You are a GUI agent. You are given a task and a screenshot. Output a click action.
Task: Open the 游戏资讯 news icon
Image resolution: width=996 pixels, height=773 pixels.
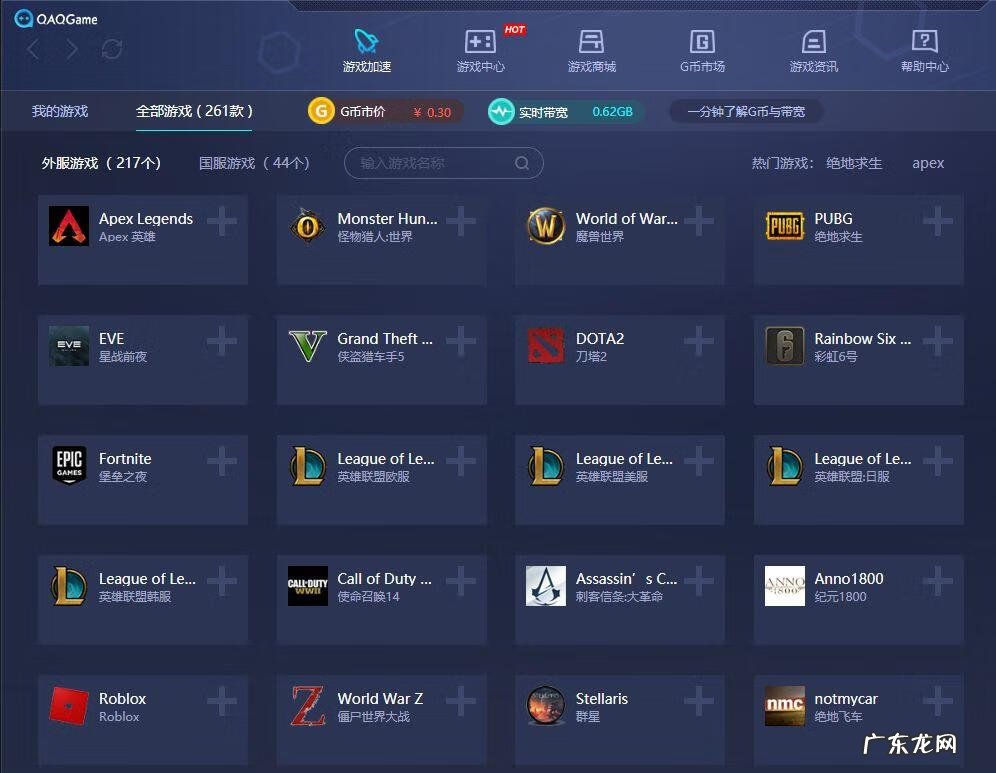coord(813,42)
